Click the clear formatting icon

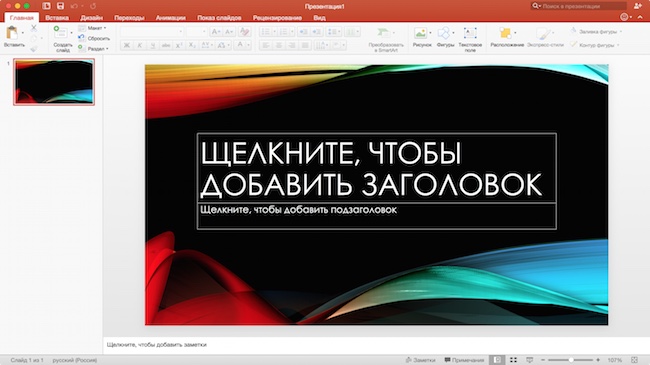click(245, 32)
